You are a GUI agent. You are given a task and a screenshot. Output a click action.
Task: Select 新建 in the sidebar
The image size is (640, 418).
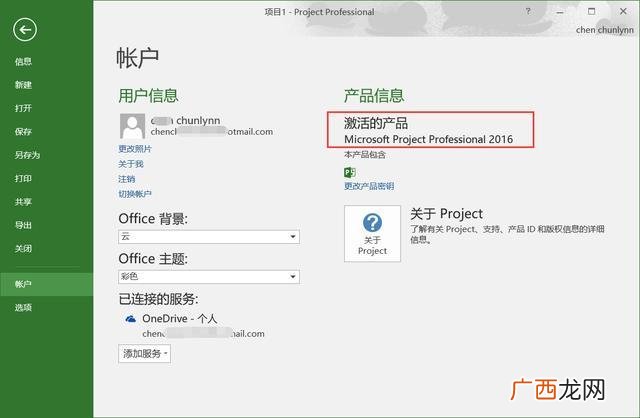point(23,85)
